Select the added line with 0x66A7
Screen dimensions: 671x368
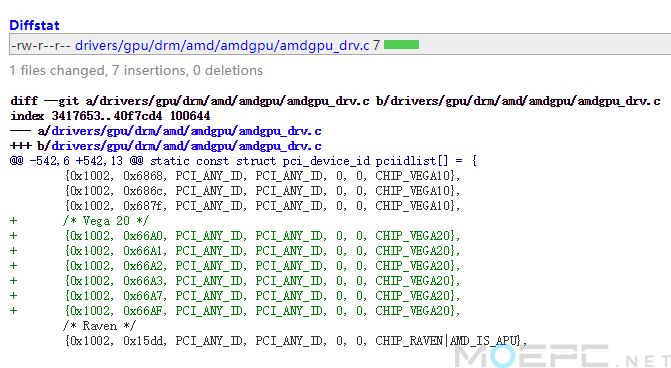235,296
